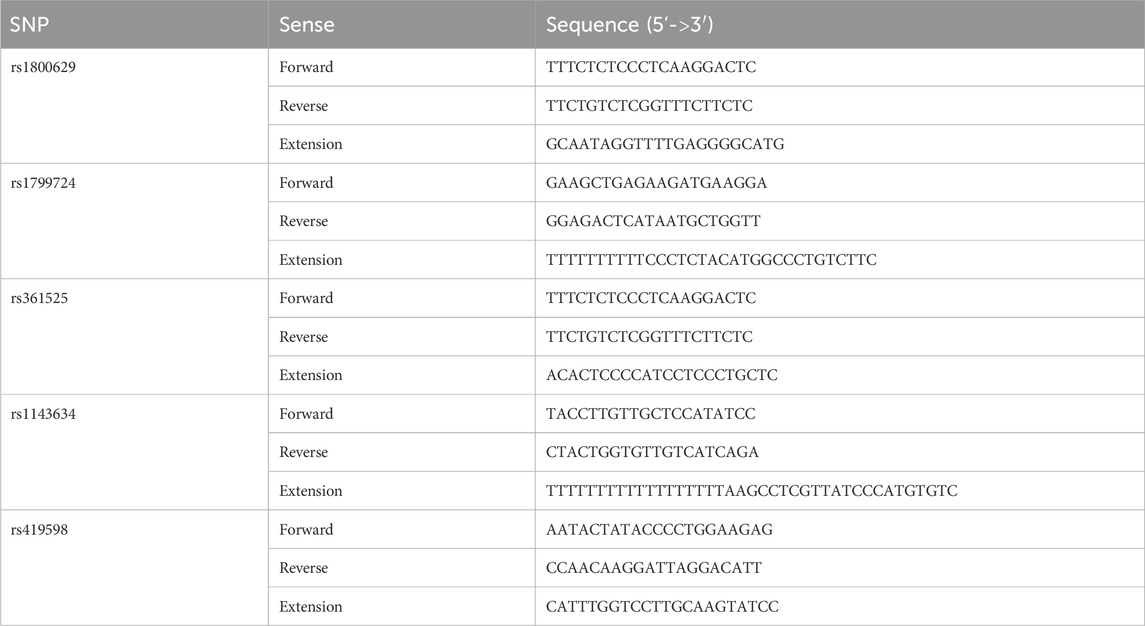Select the rs419598 SNP cell
1145x626 pixels.
coord(134,568)
